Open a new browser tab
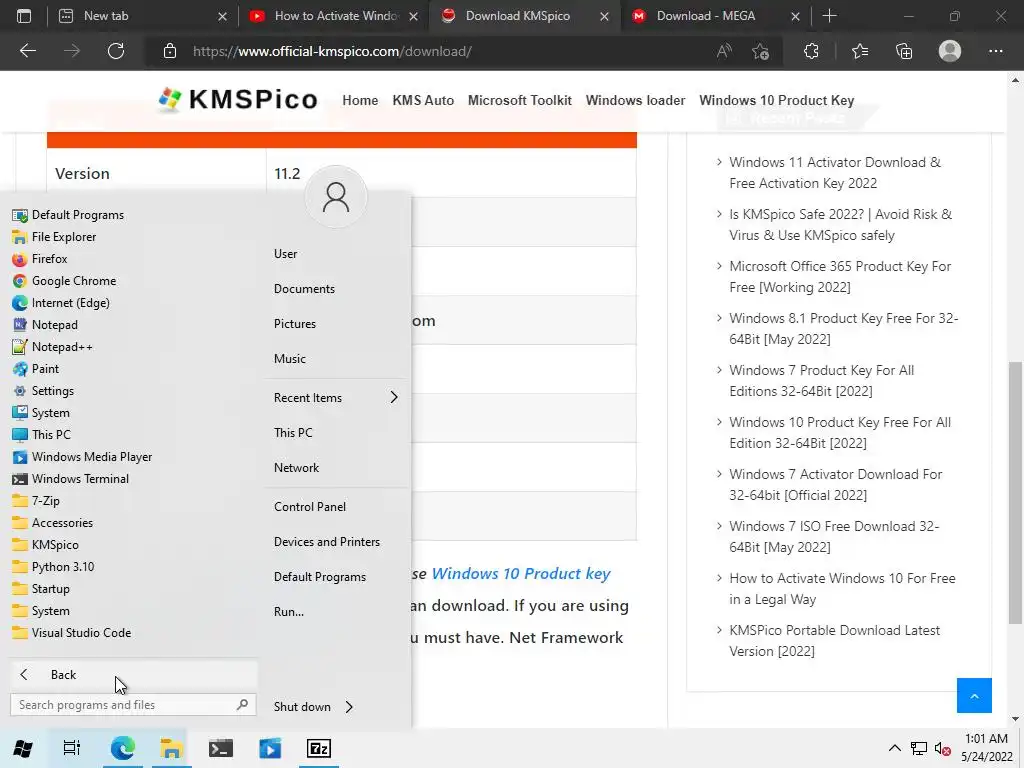The height and width of the screenshot is (768, 1024). [829, 16]
